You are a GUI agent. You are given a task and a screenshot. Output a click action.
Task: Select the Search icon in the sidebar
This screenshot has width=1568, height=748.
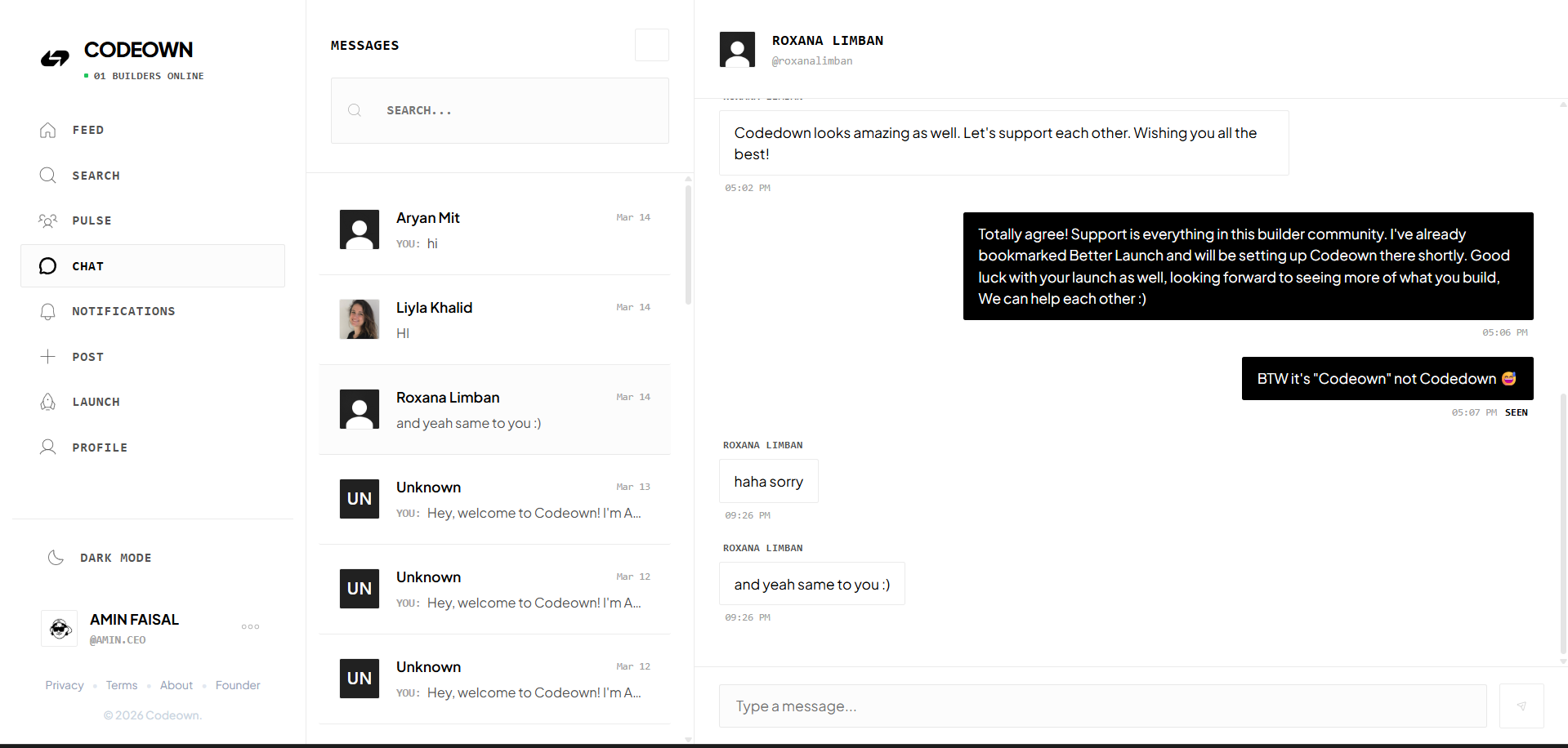click(47, 175)
